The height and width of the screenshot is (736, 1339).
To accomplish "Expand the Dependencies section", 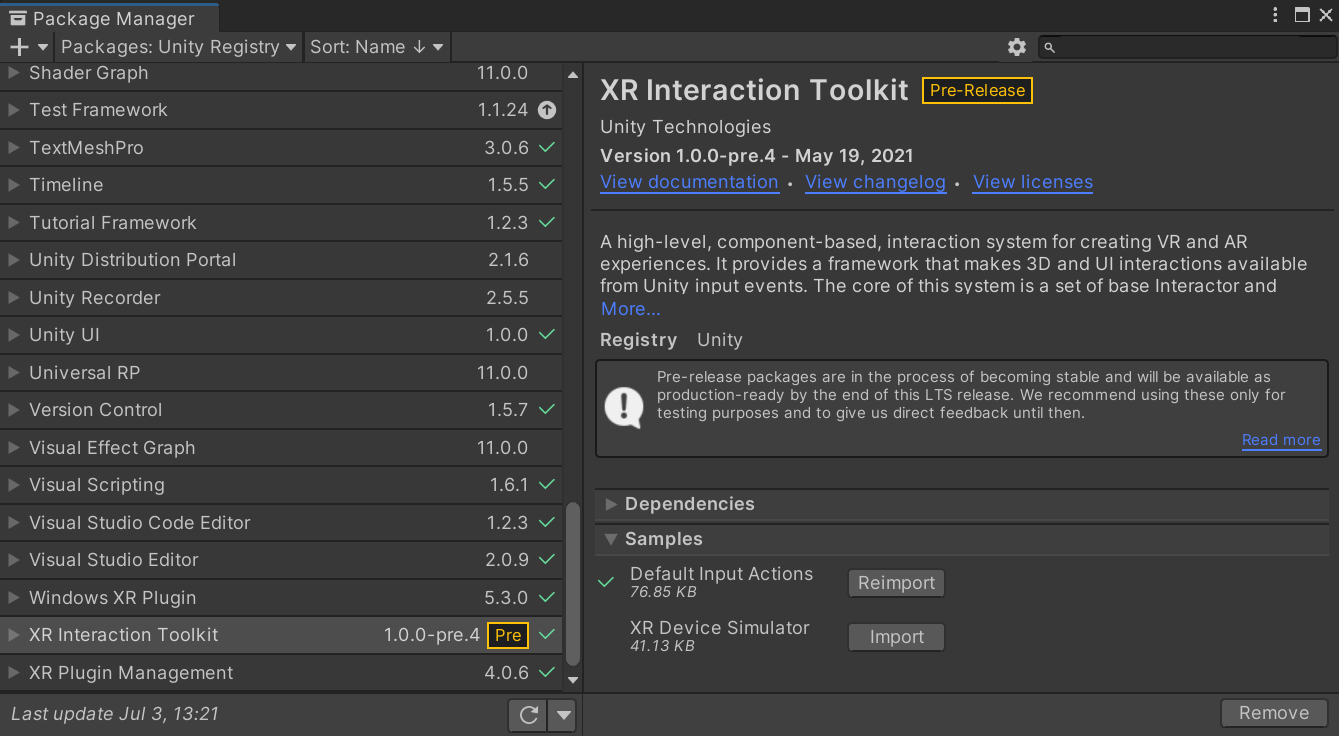I will click(611, 504).
